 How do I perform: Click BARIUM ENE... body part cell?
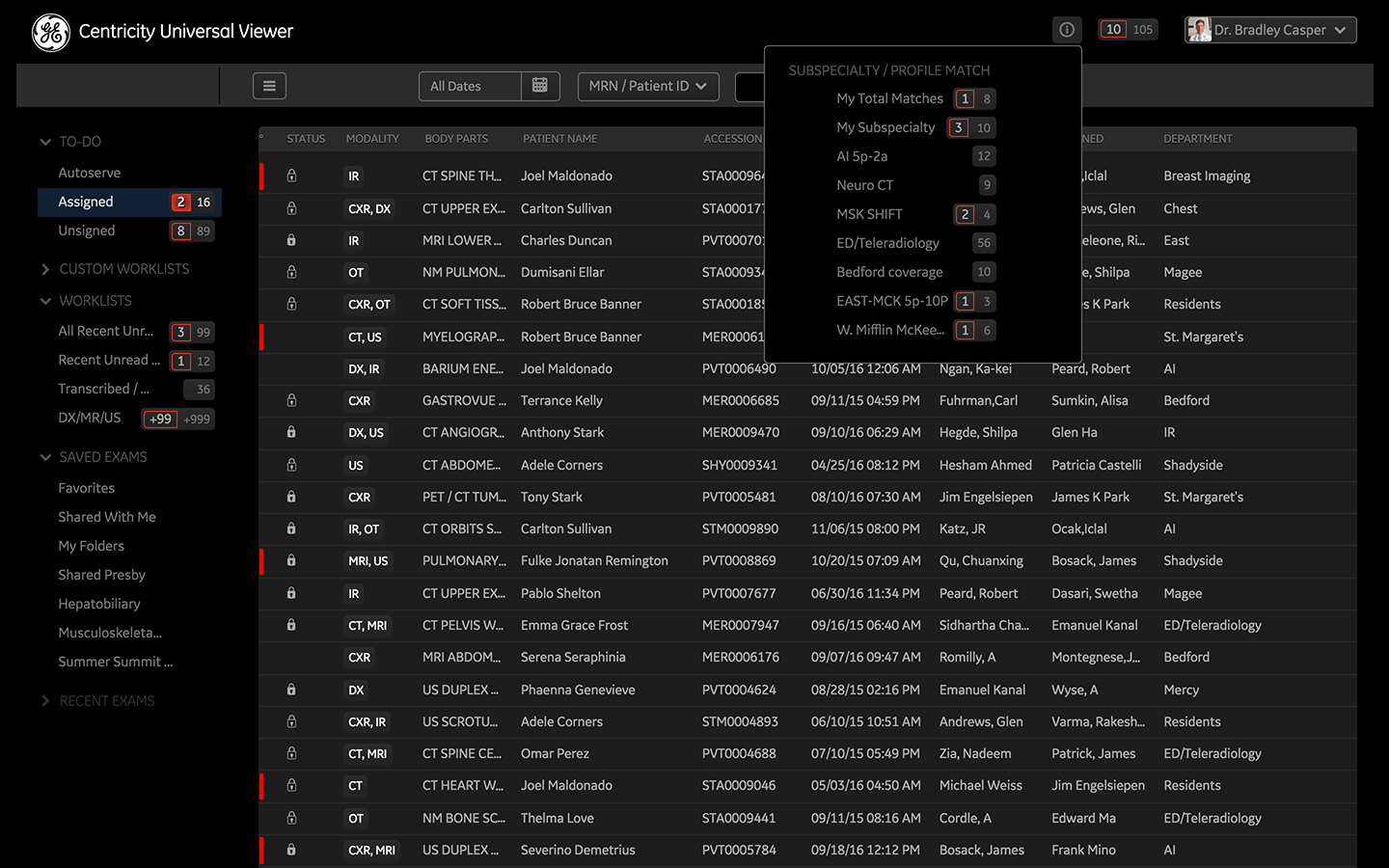(x=463, y=368)
